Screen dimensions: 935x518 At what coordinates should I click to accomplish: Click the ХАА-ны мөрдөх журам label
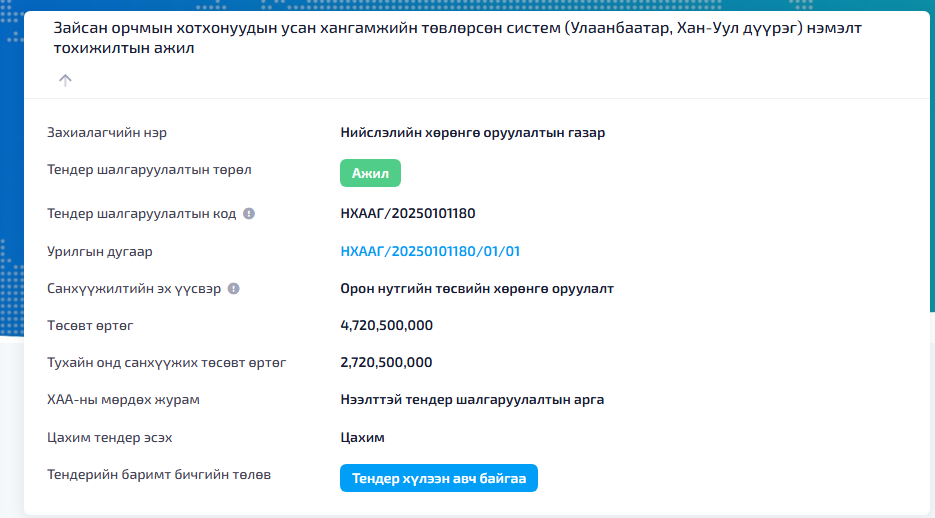point(124,399)
